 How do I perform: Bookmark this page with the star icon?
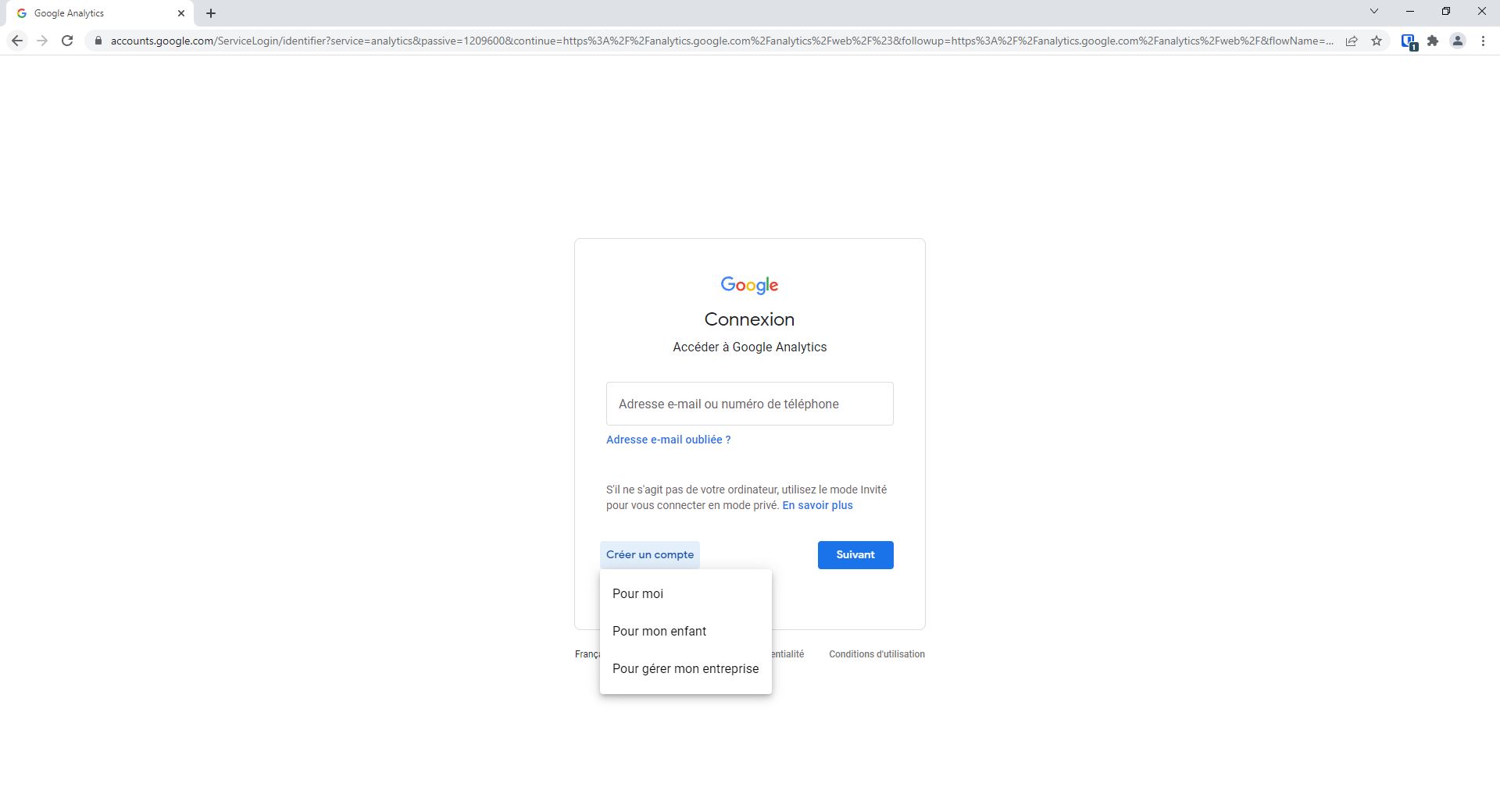point(1377,41)
